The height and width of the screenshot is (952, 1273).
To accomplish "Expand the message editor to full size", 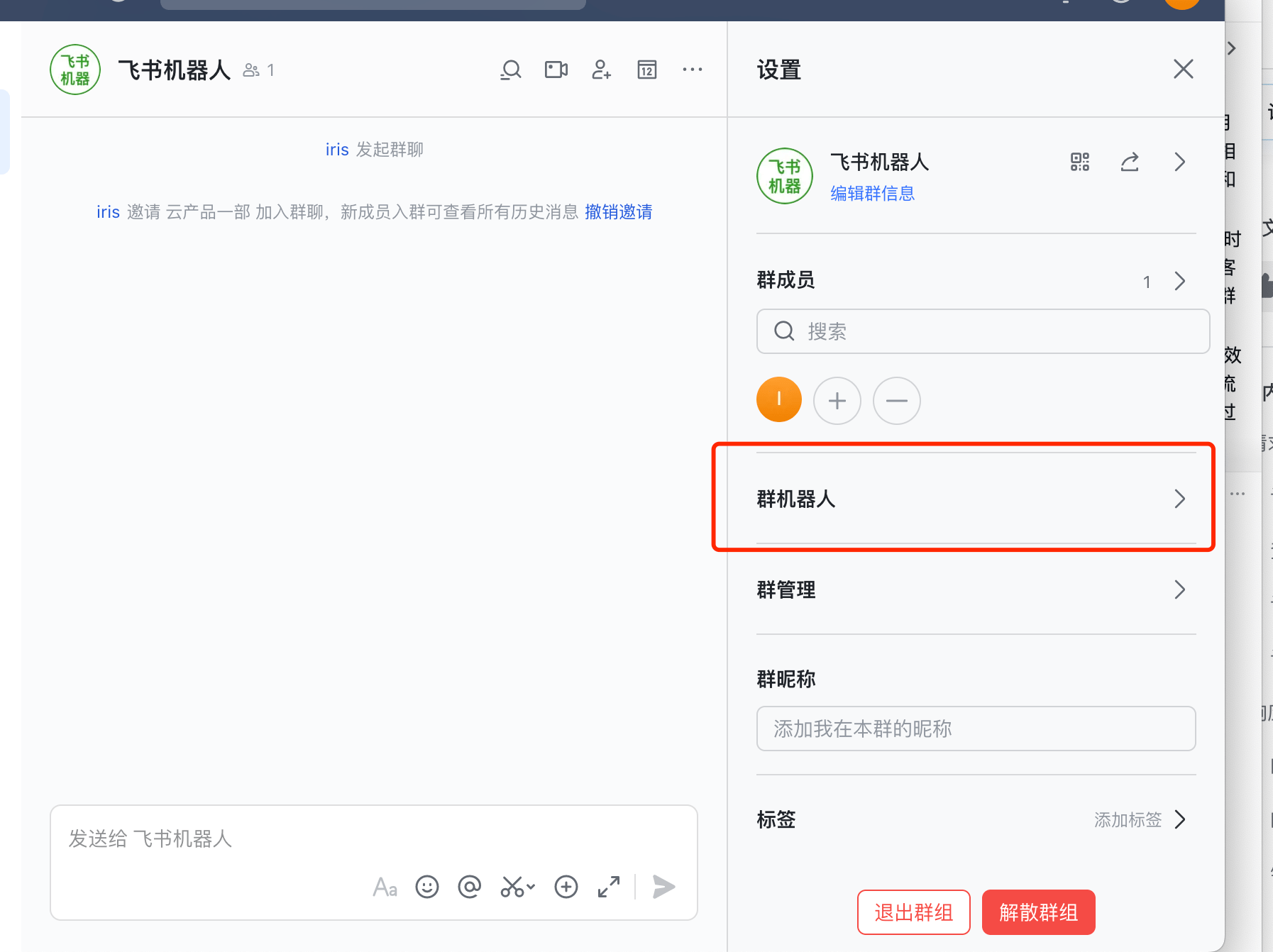I will (x=609, y=887).
